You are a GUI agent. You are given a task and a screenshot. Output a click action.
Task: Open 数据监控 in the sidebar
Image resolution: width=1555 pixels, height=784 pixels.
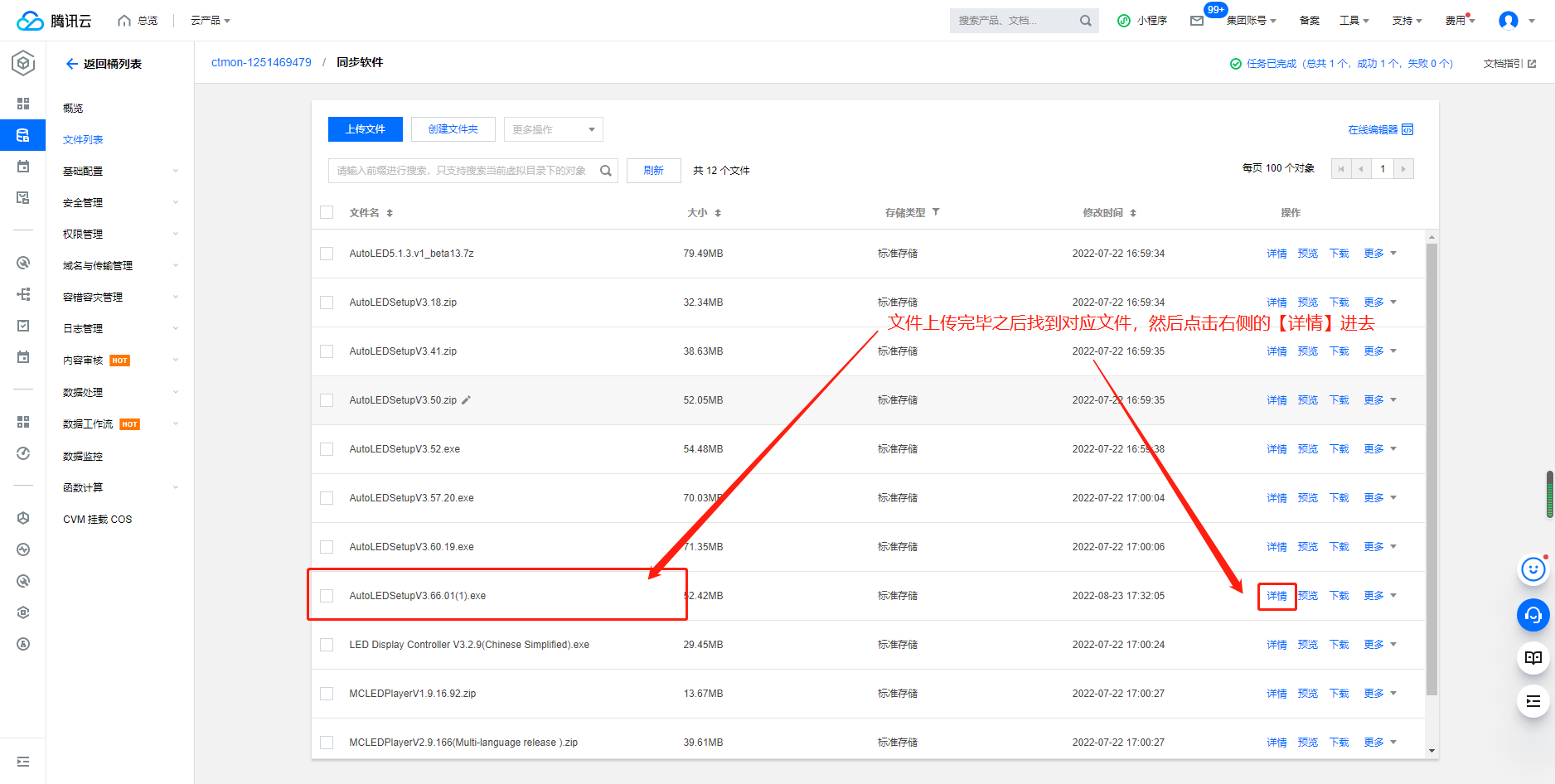[83, 457]
